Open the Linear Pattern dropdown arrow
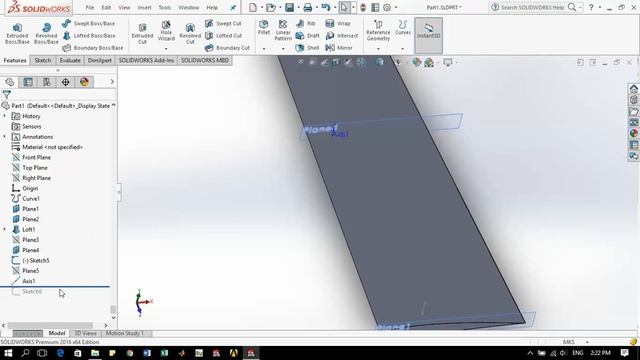This screenshot has width=640, height=360. click(283, 49)
